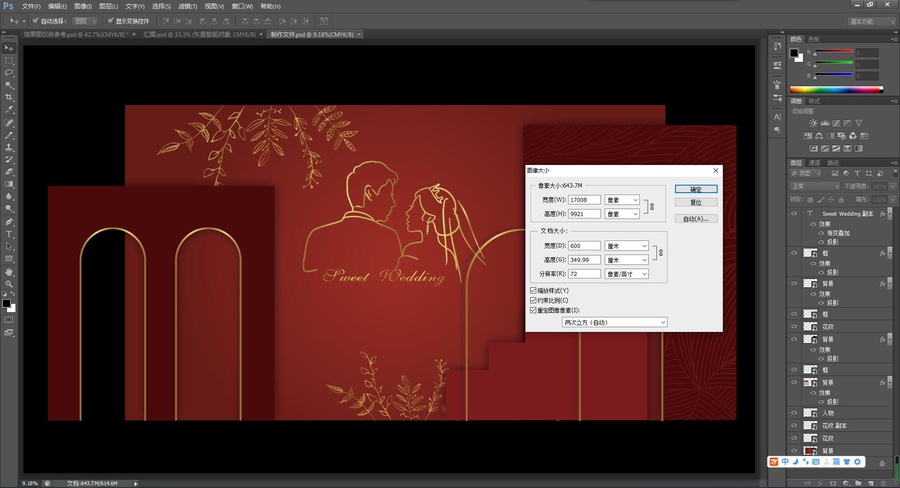Open the 图像 menu
Viewport: 900px width, 488px height.
tap(83, 6)
